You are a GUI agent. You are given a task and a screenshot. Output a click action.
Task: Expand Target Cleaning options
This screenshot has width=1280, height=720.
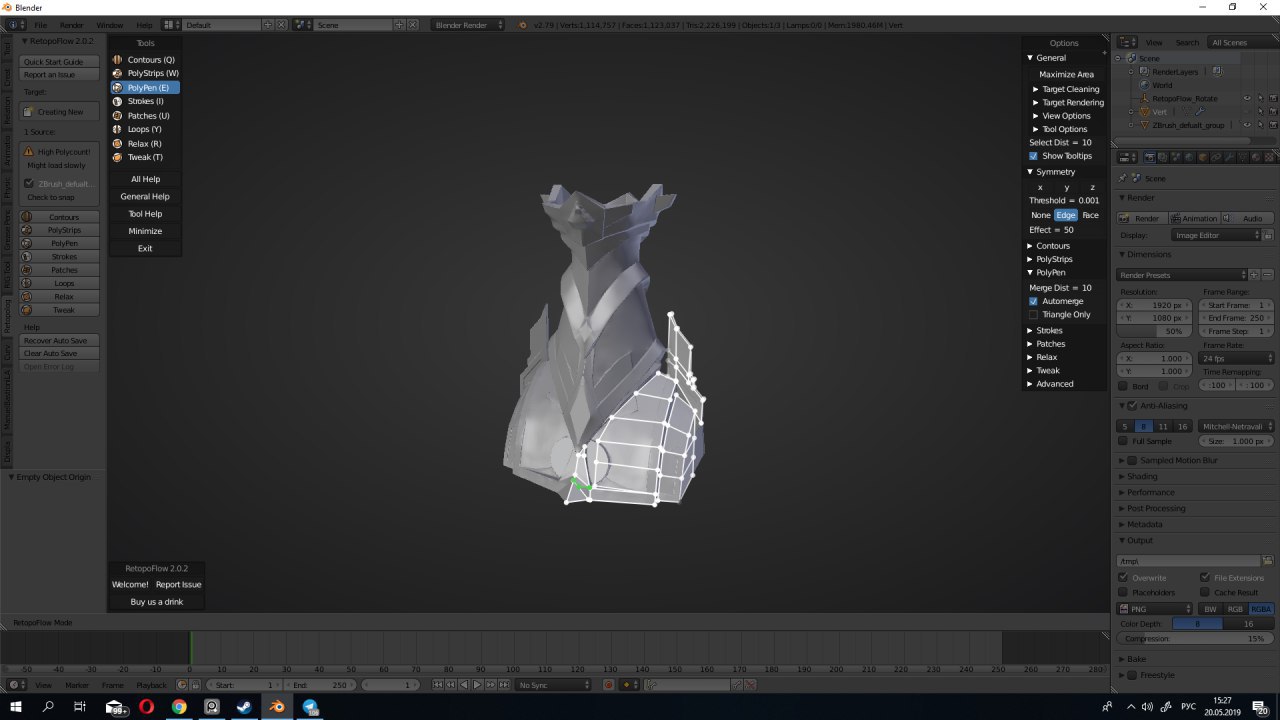(x=1066, y=89)
